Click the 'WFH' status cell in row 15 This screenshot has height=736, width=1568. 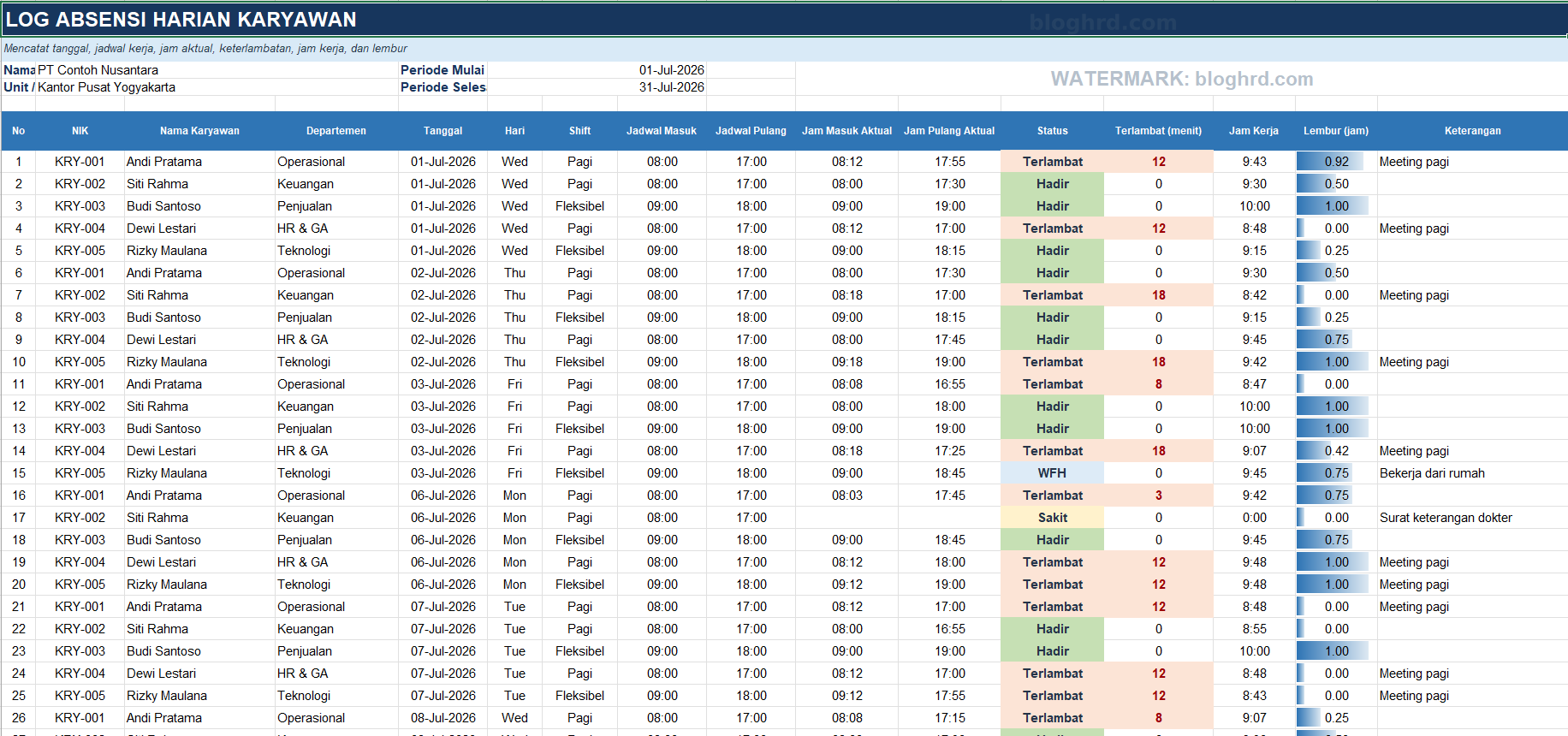[x=1052, y=473]
